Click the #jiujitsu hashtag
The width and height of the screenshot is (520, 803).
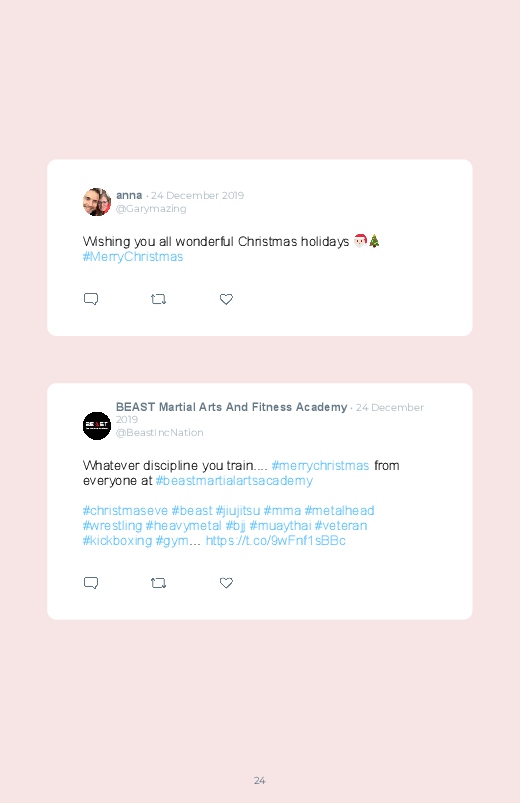click(238, 511)
